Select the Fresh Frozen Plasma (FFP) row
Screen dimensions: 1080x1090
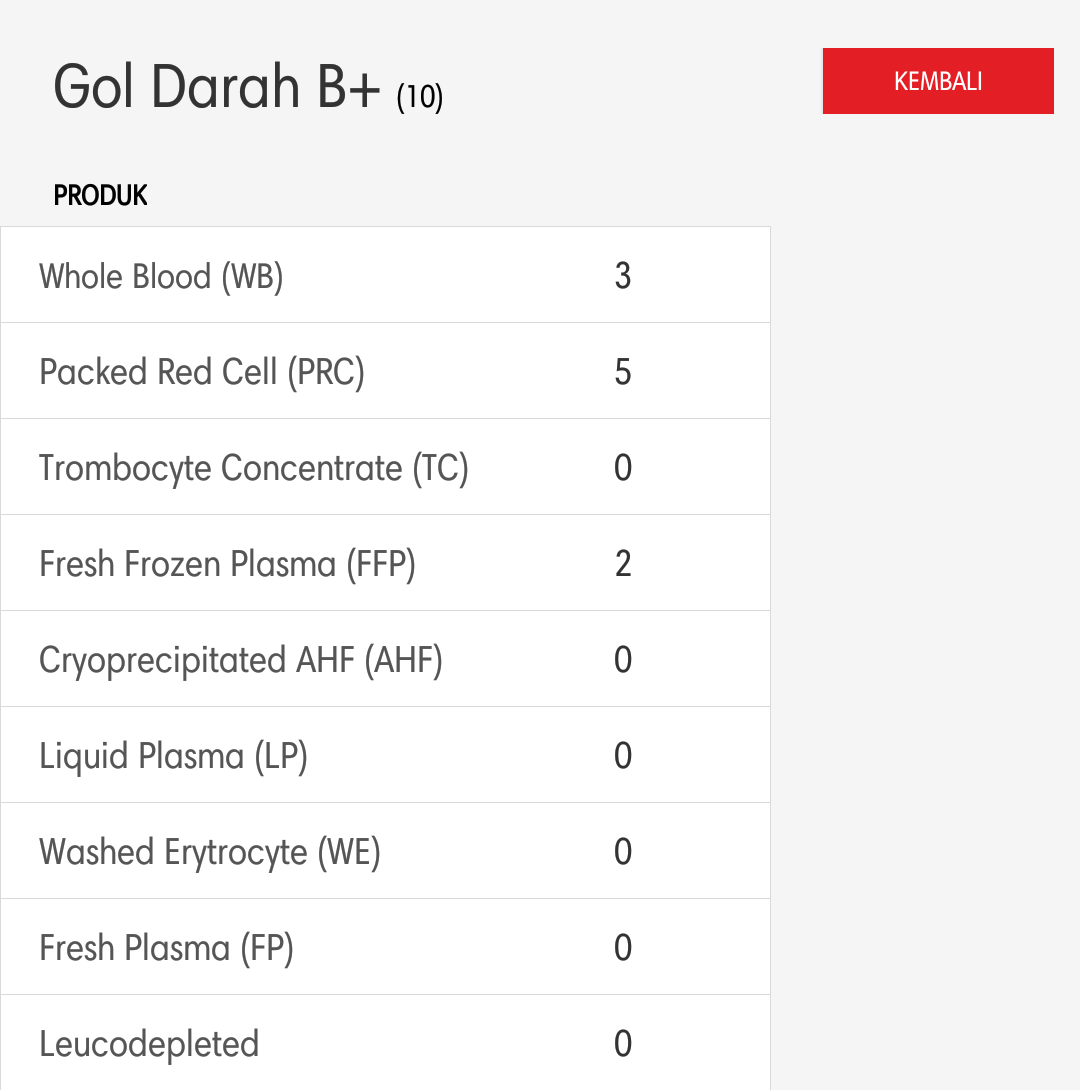(385, 563)
